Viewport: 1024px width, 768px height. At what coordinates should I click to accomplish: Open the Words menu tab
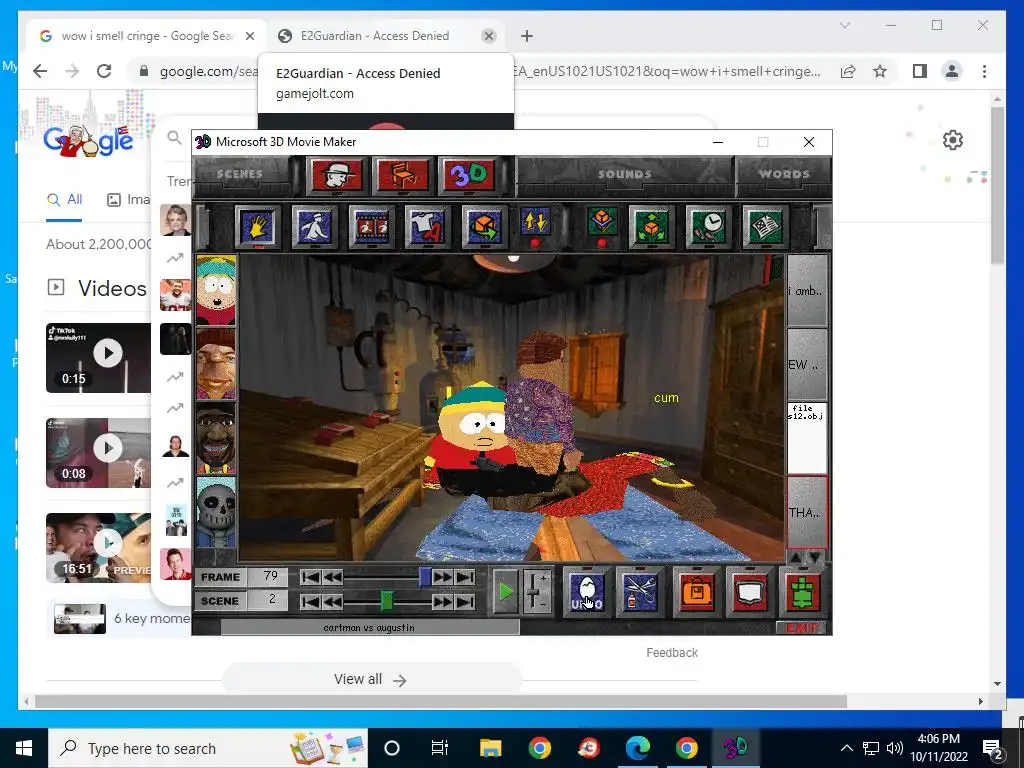coord(784,174)
